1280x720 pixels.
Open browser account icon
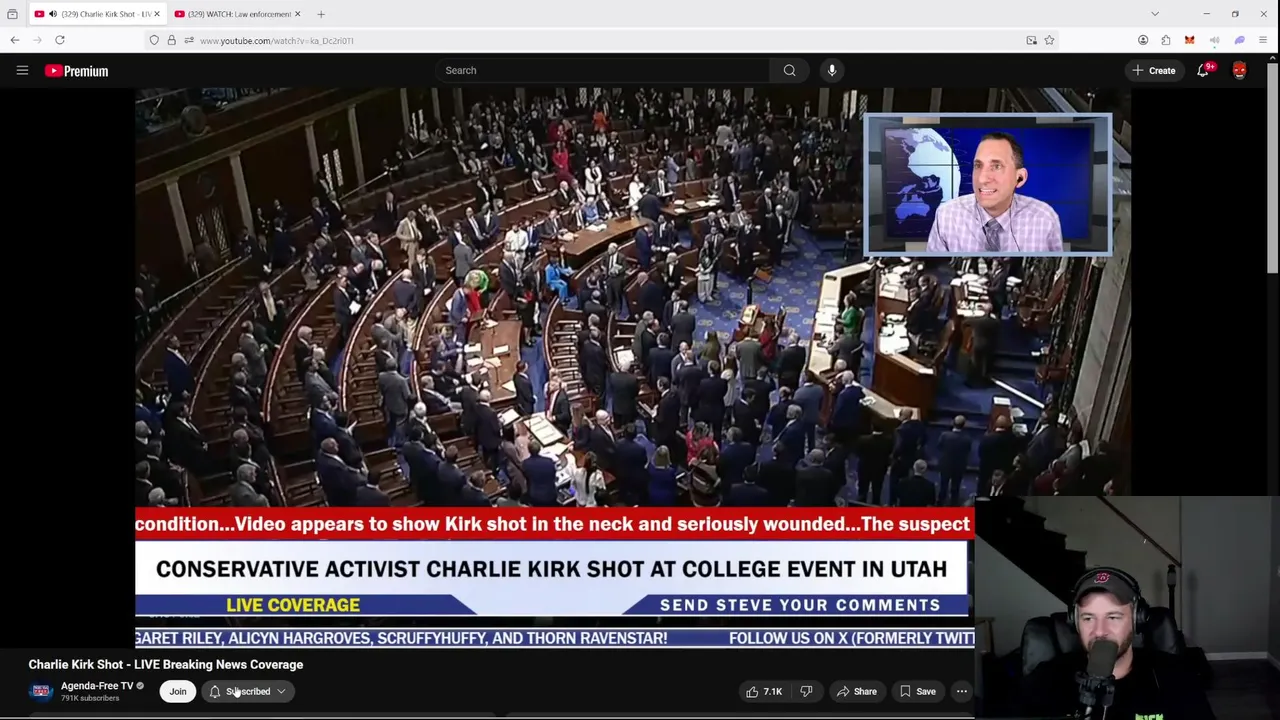click(x=1143, y=40)
